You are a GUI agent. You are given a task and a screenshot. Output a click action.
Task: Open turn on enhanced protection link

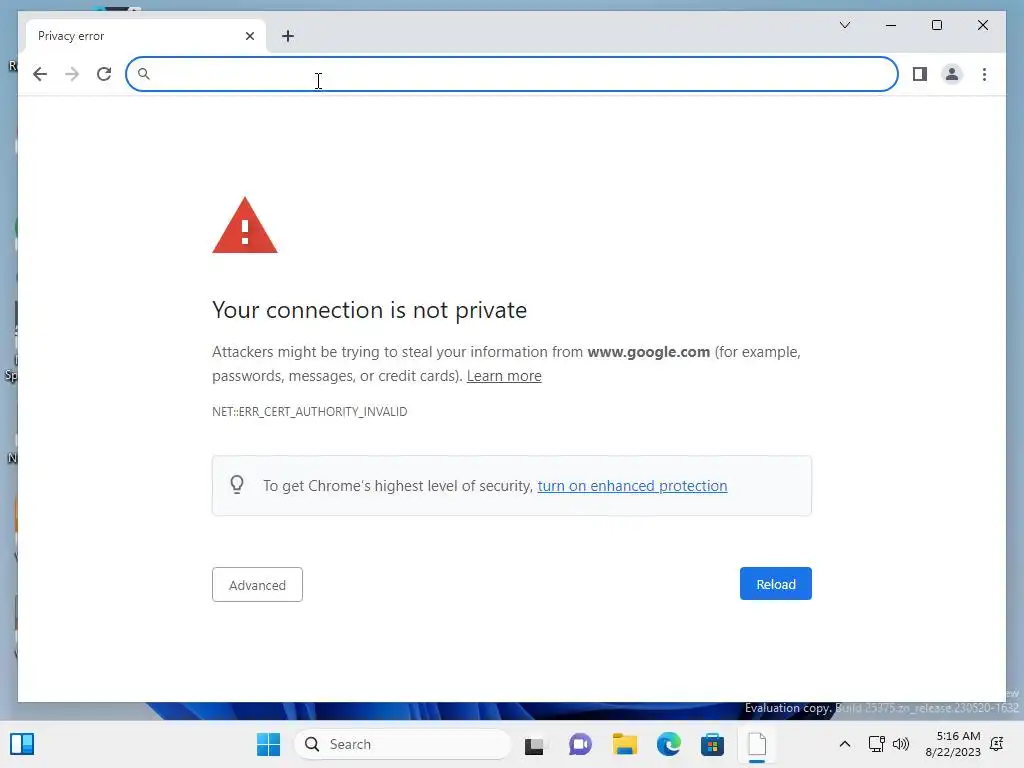[632, 486]
